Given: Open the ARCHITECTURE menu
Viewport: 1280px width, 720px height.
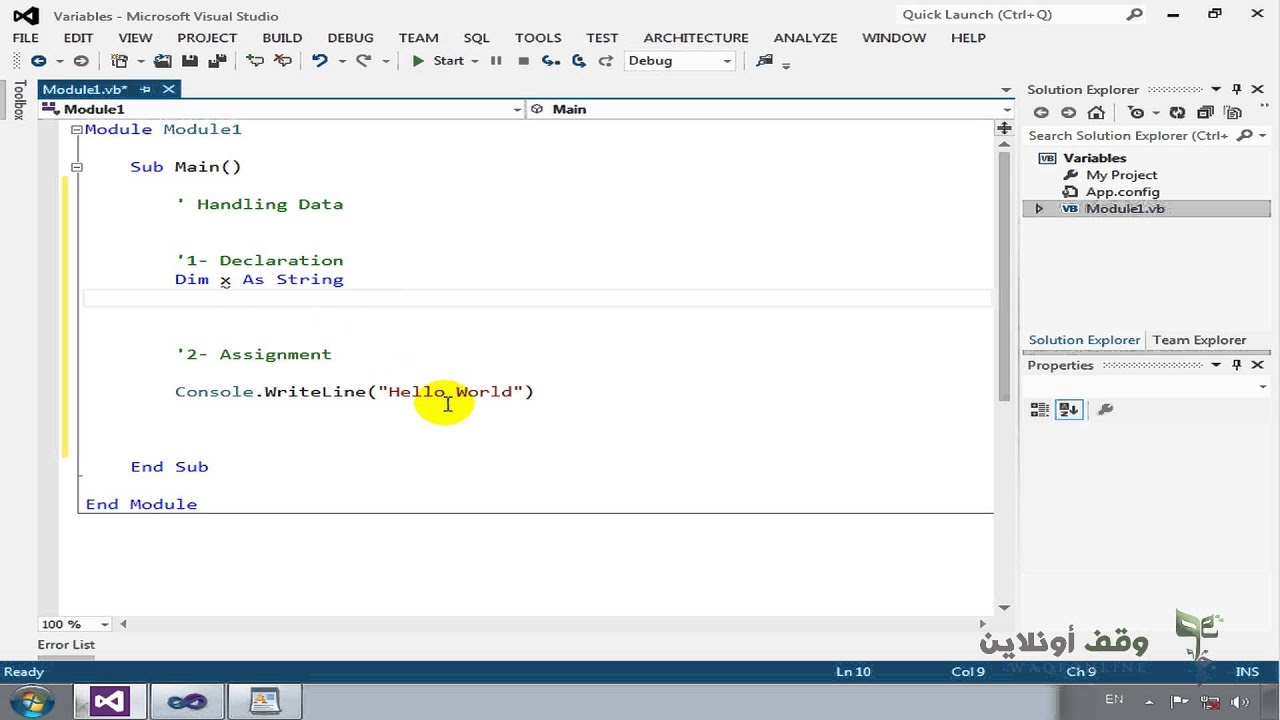Looking at the screenshot, I should click(696, 38).
